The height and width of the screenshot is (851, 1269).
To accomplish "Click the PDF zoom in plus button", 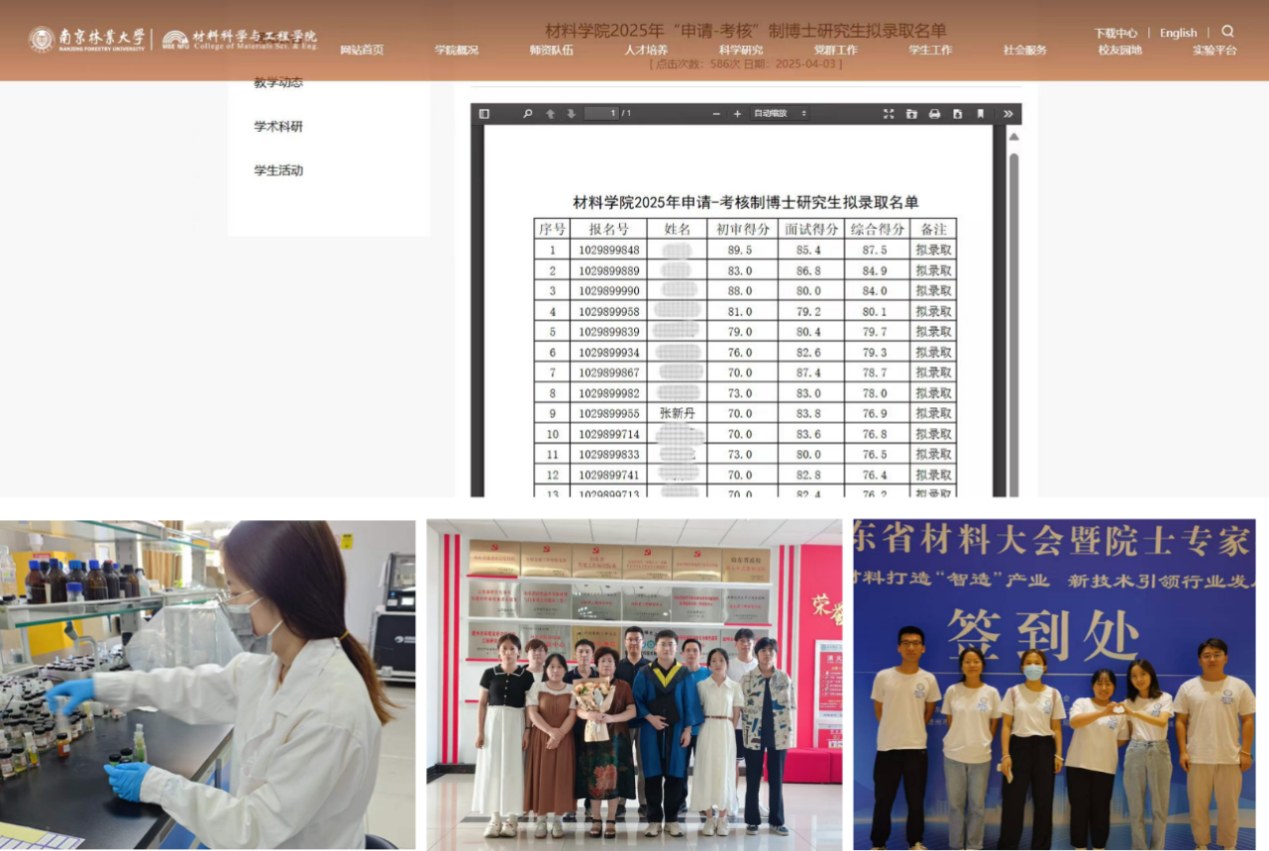I will tap(737, 114).
